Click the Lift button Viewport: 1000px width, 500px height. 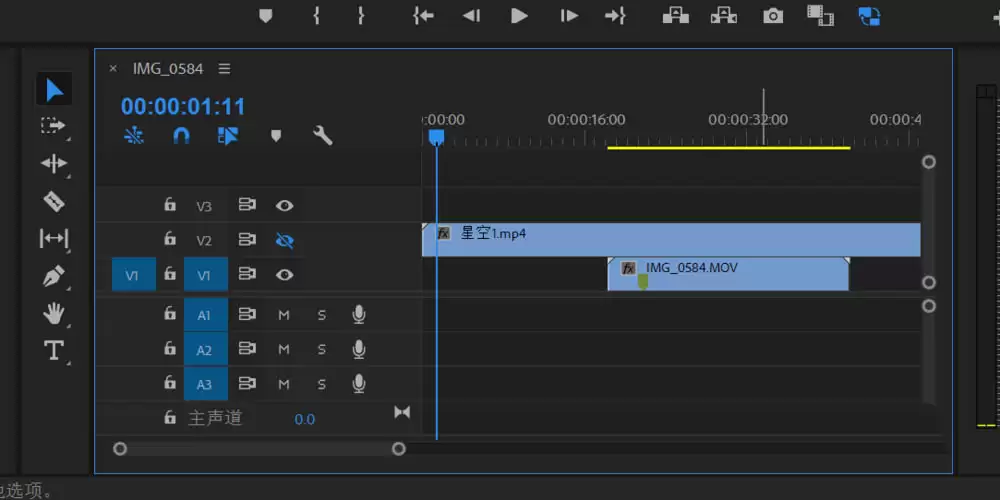point(675,16)
